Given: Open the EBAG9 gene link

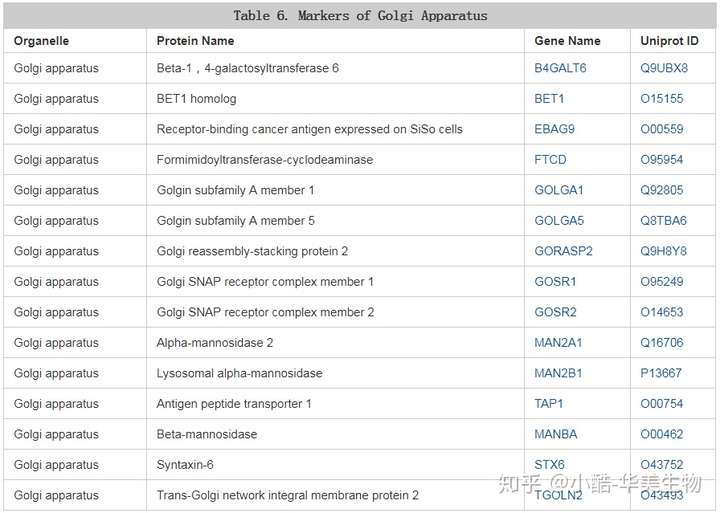Looking at the screenshot, I should pos(553,129).
